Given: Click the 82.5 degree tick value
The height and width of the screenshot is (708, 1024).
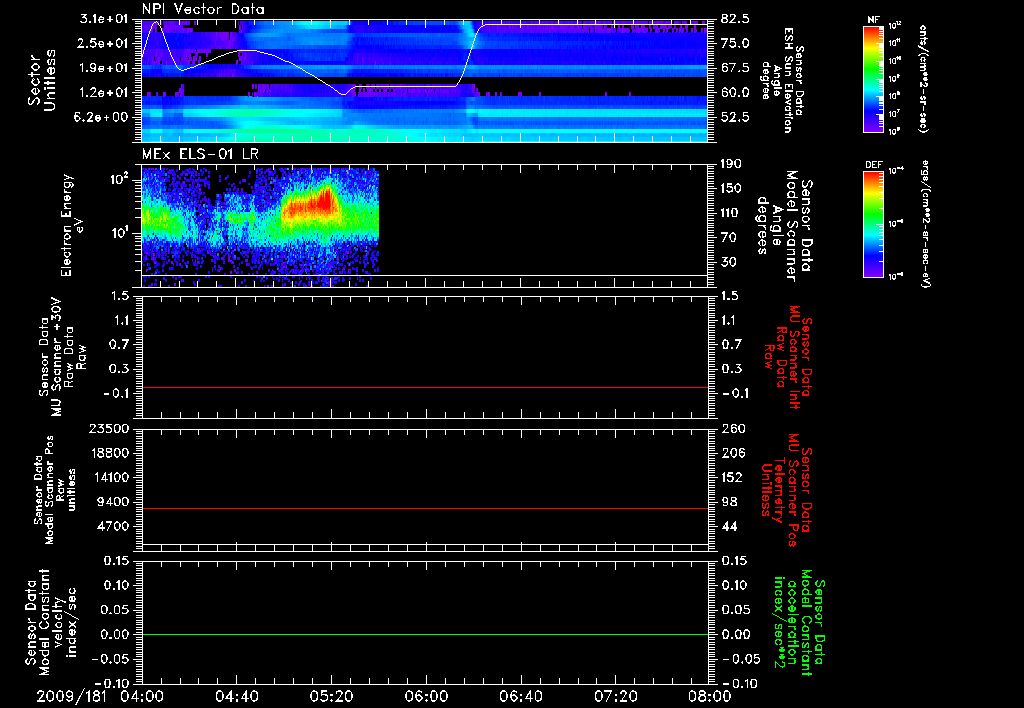Looking at the screenshot, I should click(735, 19).
